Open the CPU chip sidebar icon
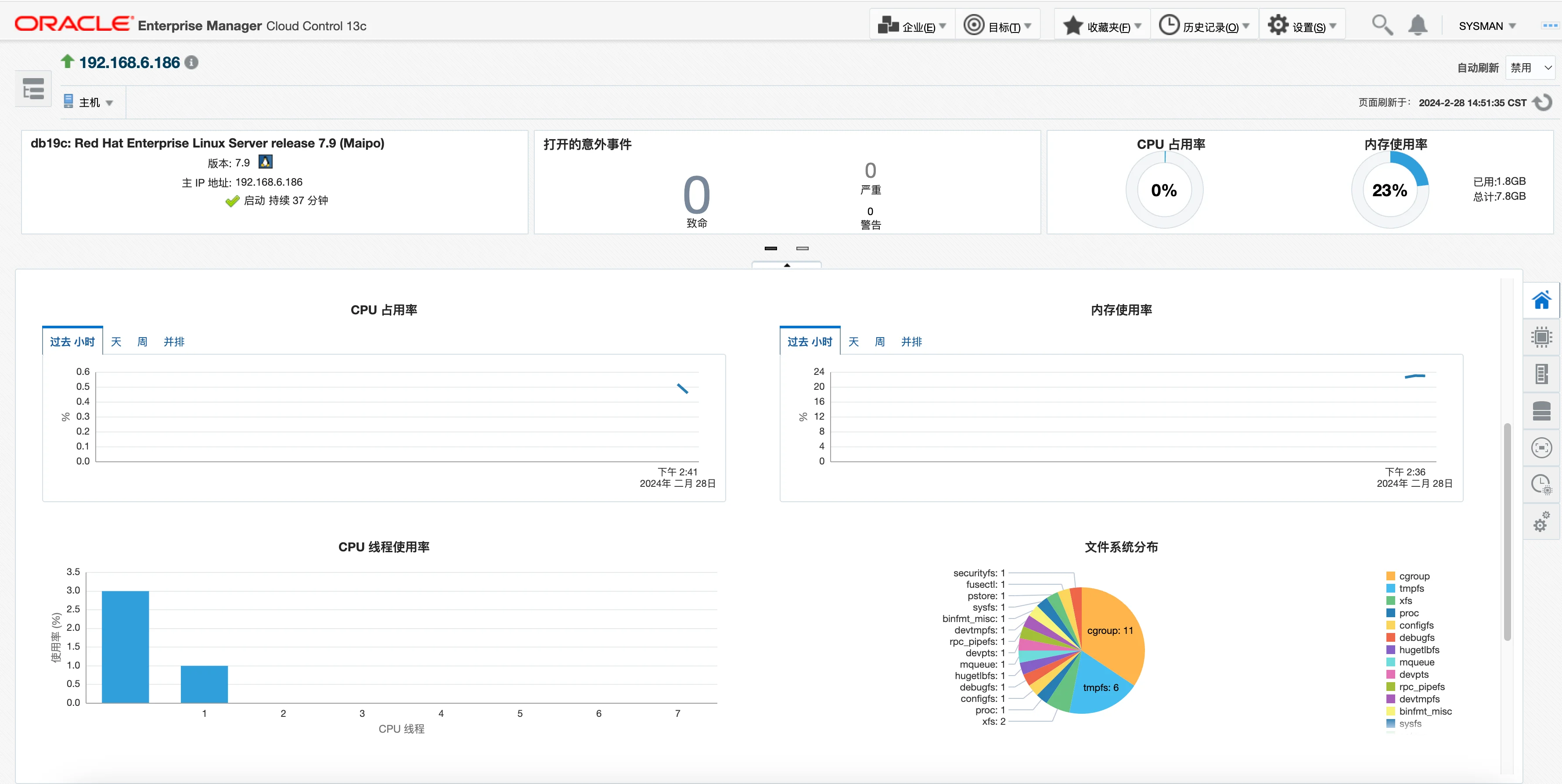This screenshot has width=1562, height=784. click(1541, 337)
